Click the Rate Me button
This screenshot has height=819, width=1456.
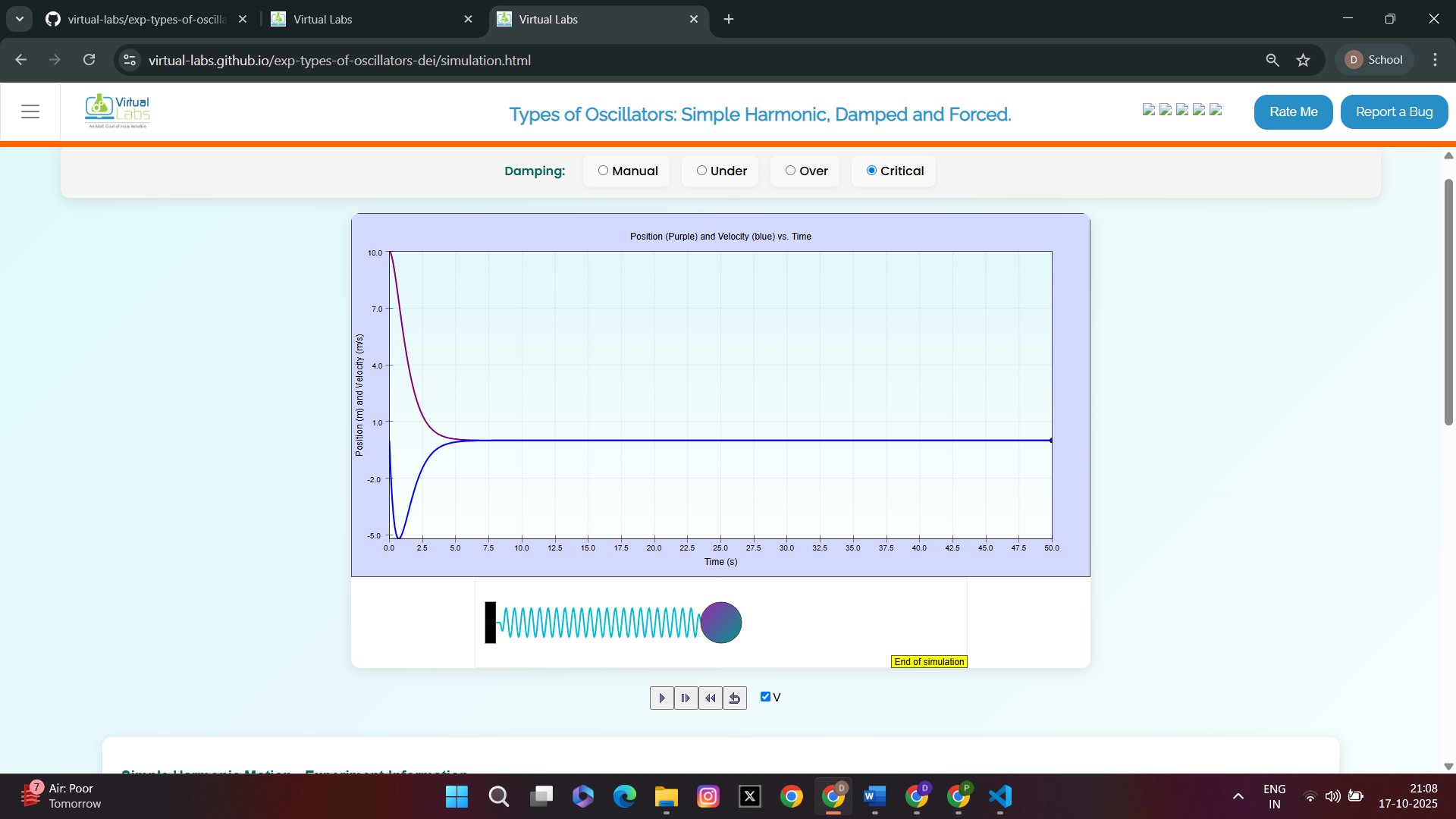point(1293,111)
